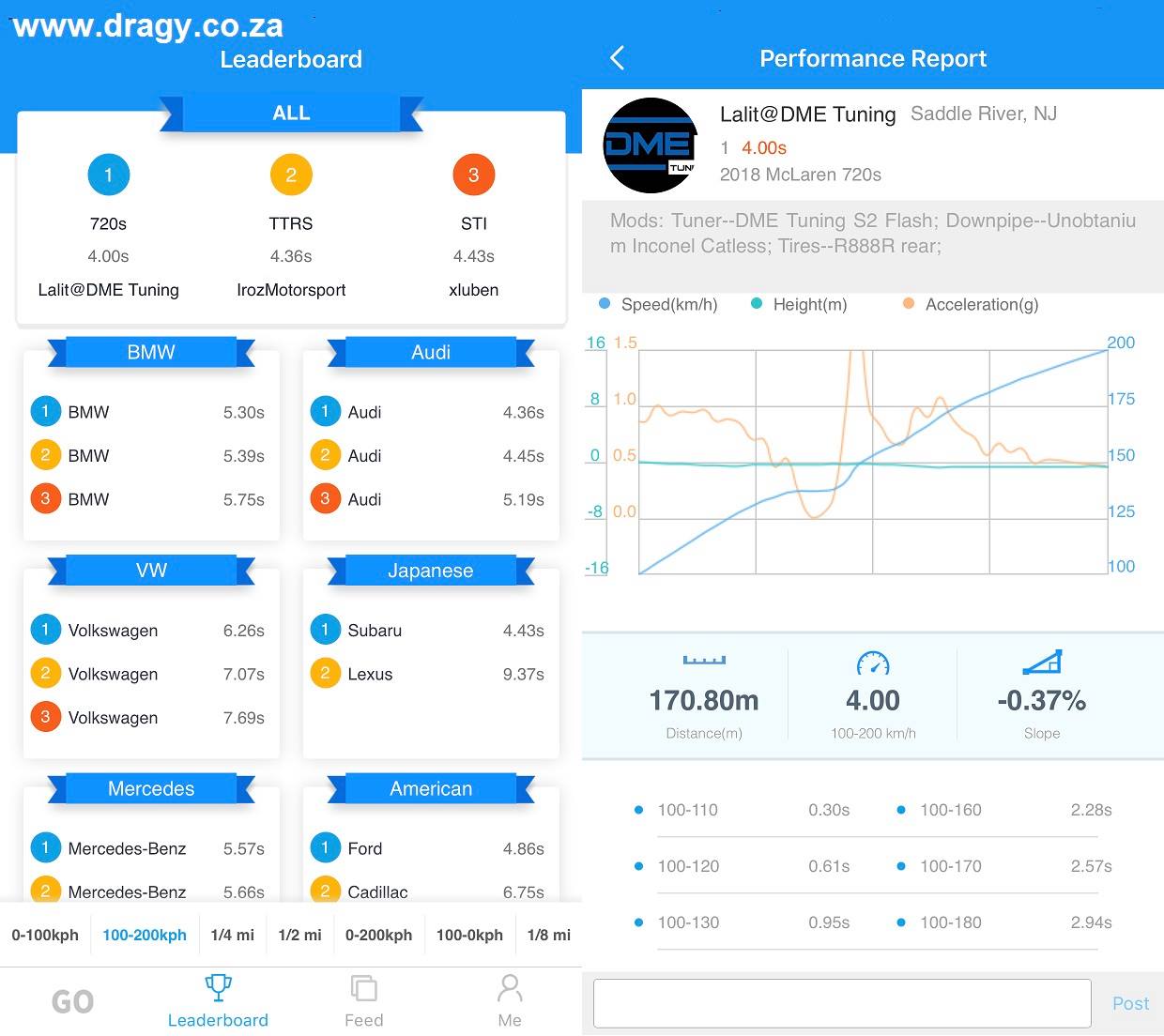The image size is (1164, 1036).
Task: Select the Cadillac 6.75s row
Action: coord(428,891)
